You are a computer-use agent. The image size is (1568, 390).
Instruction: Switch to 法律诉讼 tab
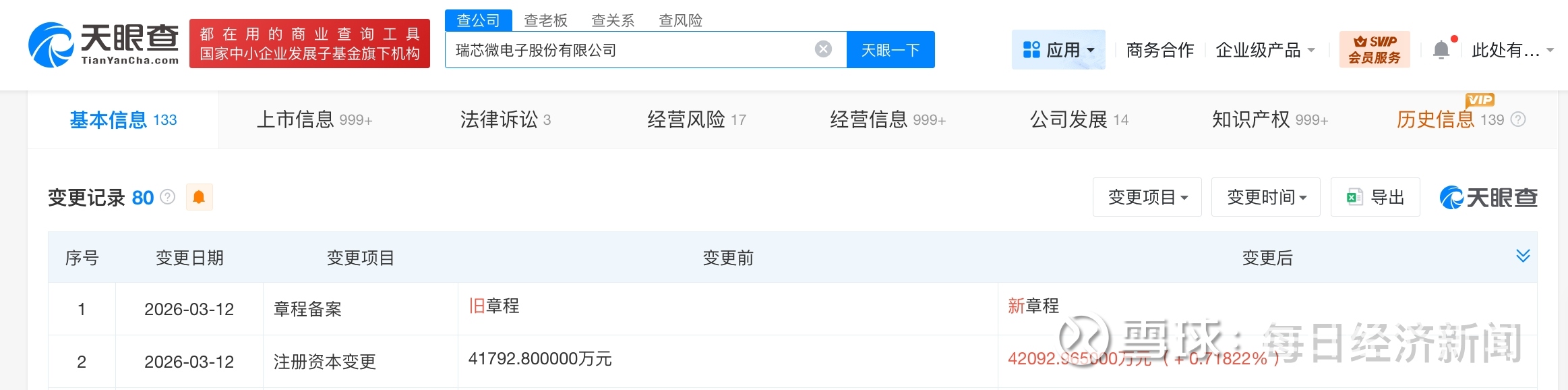[505, 119]
